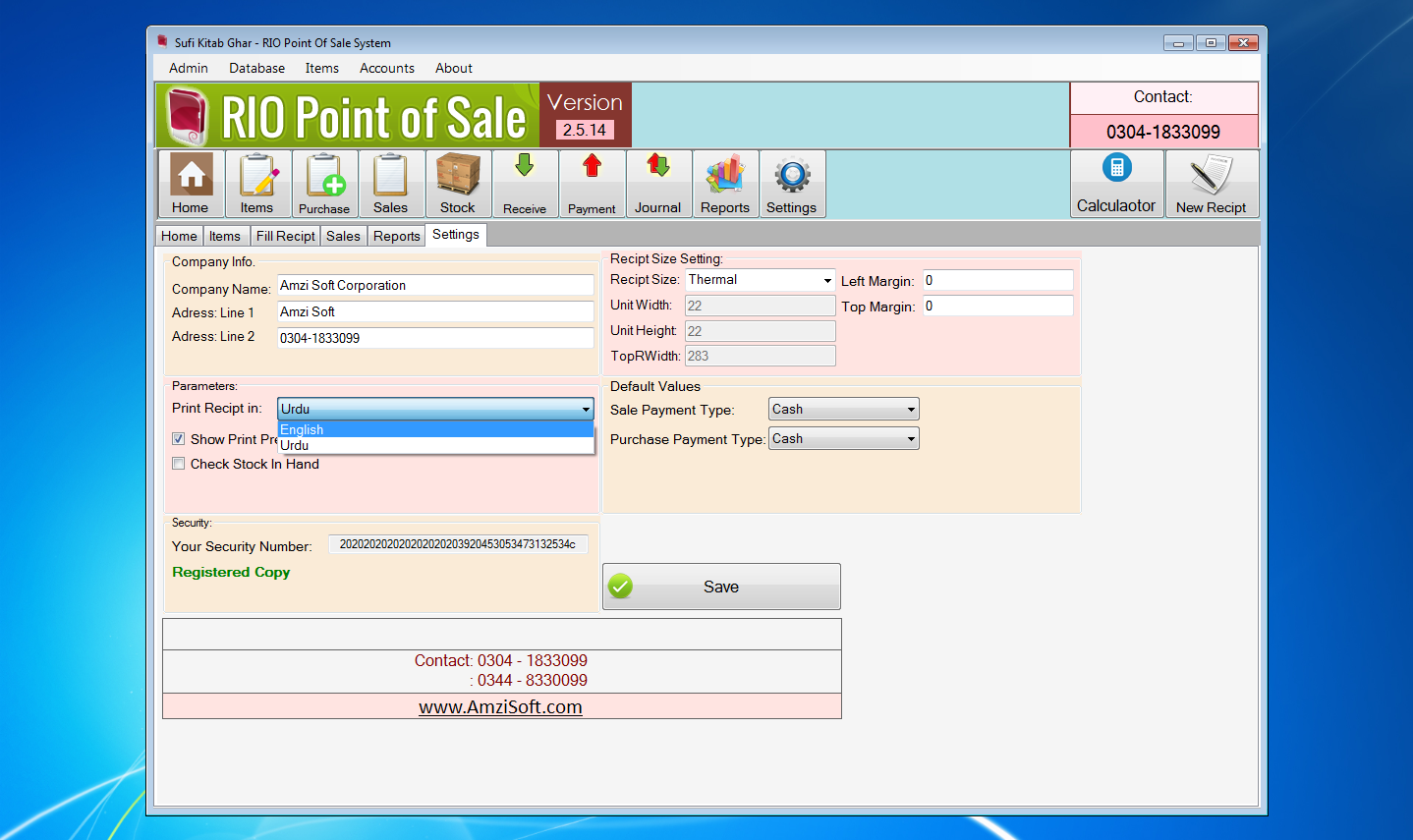This screenshot has width=1413, height=840.
Task: Open the Calculaotor panel icon
Action: coord(1116,183)
